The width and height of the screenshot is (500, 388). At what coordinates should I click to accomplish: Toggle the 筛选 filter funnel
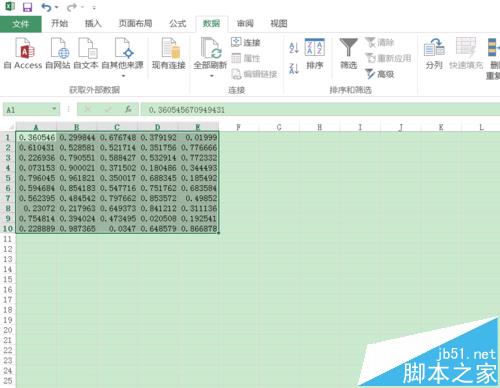[x=348, y=53]
